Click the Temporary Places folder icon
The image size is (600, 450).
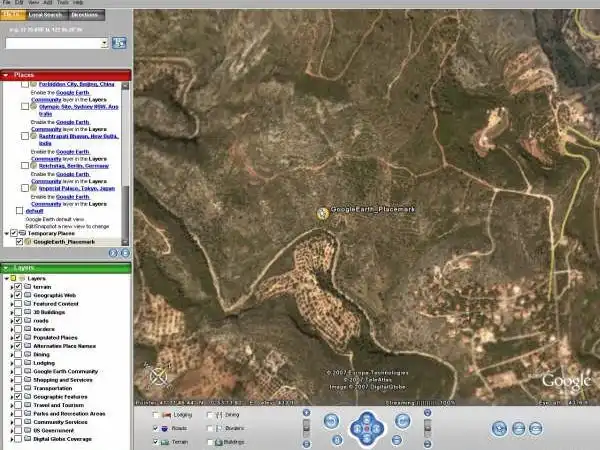pos(23,233)
